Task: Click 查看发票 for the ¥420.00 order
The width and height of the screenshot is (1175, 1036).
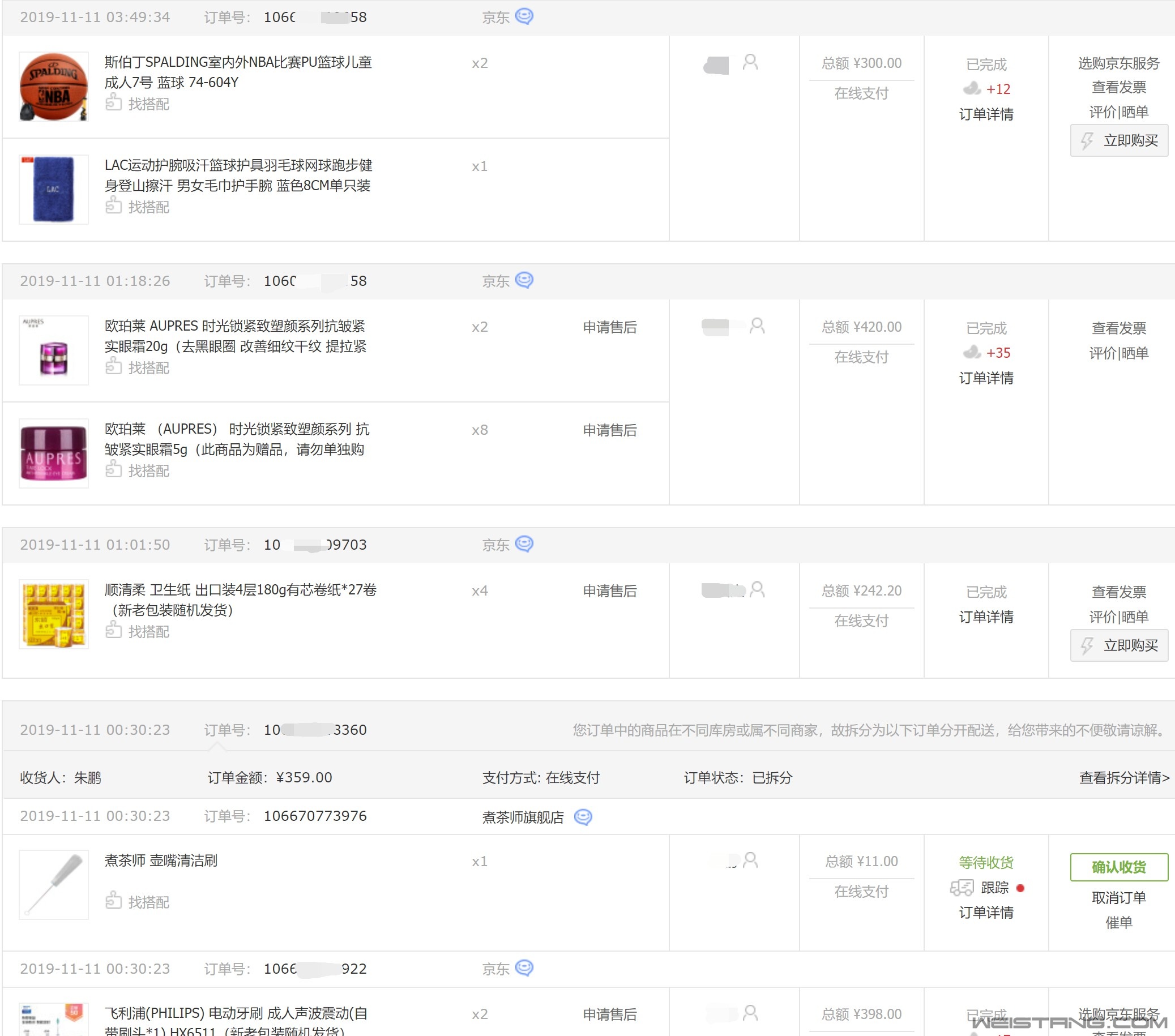Action: point(1119,328)
